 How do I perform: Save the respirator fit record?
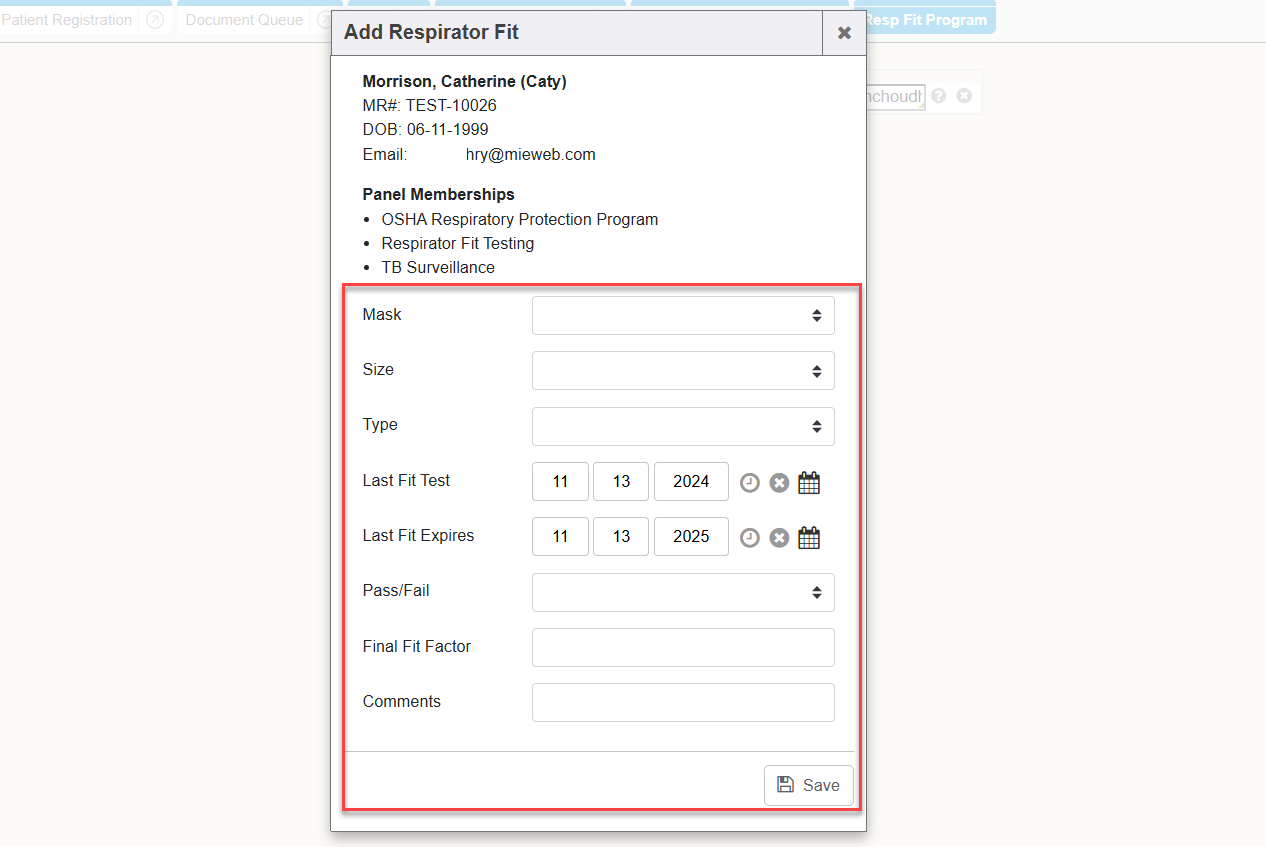(808, 785)
